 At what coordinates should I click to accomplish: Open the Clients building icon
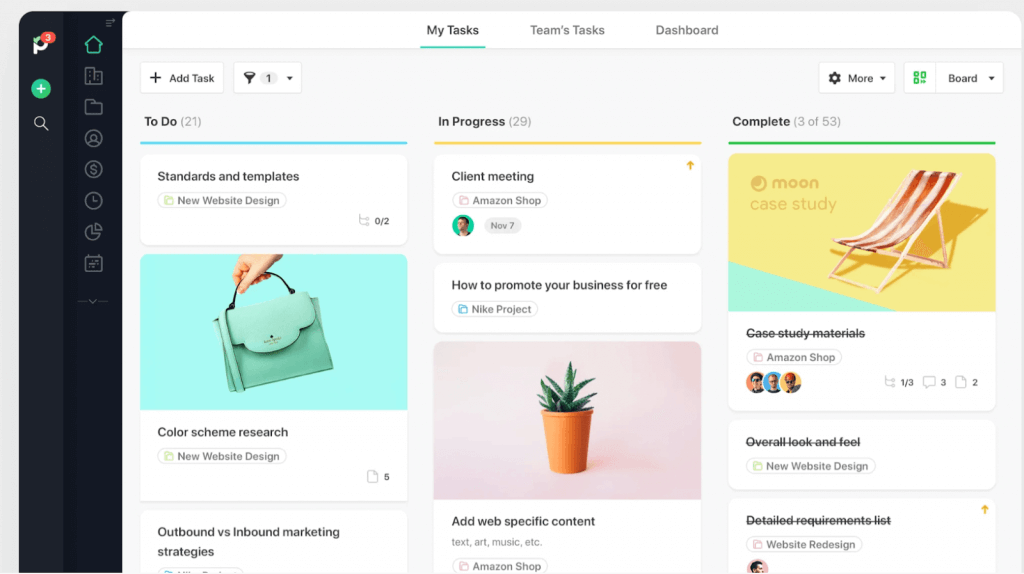[93, 76]
